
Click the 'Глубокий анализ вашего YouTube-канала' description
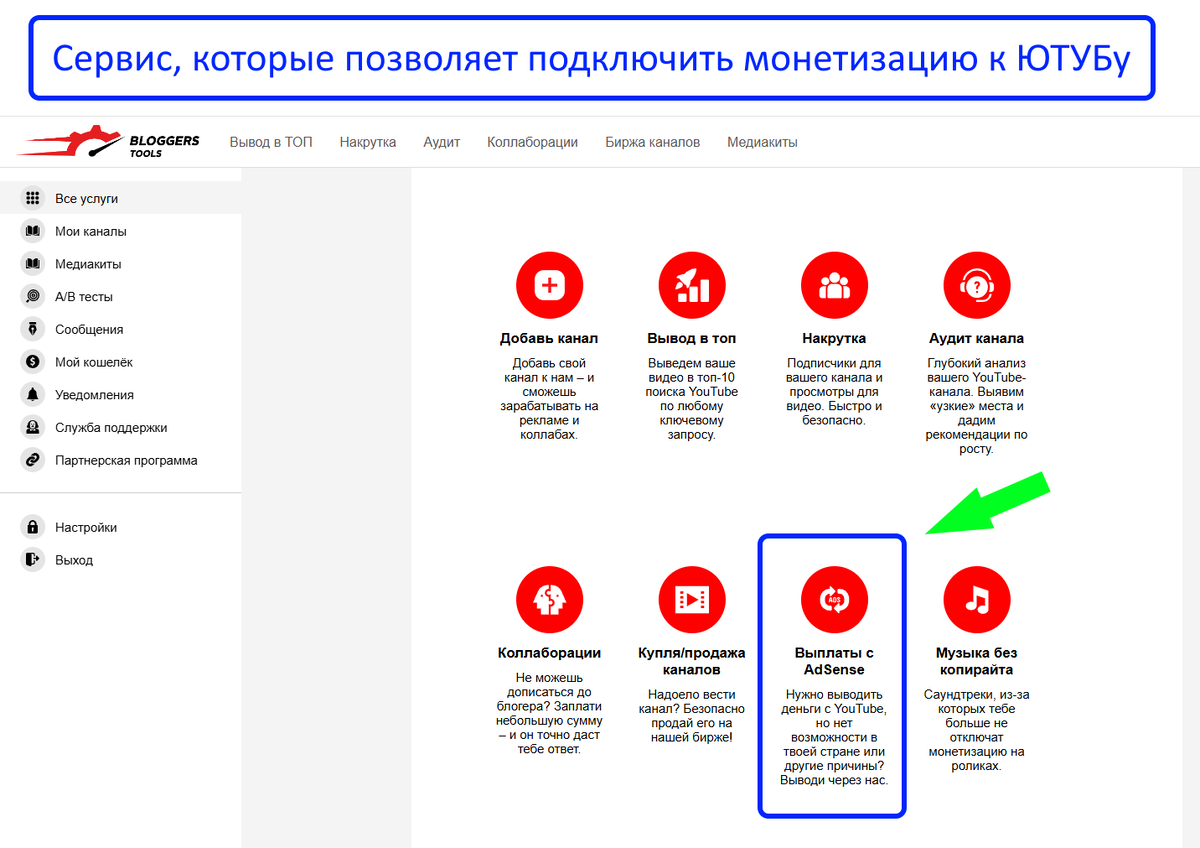pos(977,406)
